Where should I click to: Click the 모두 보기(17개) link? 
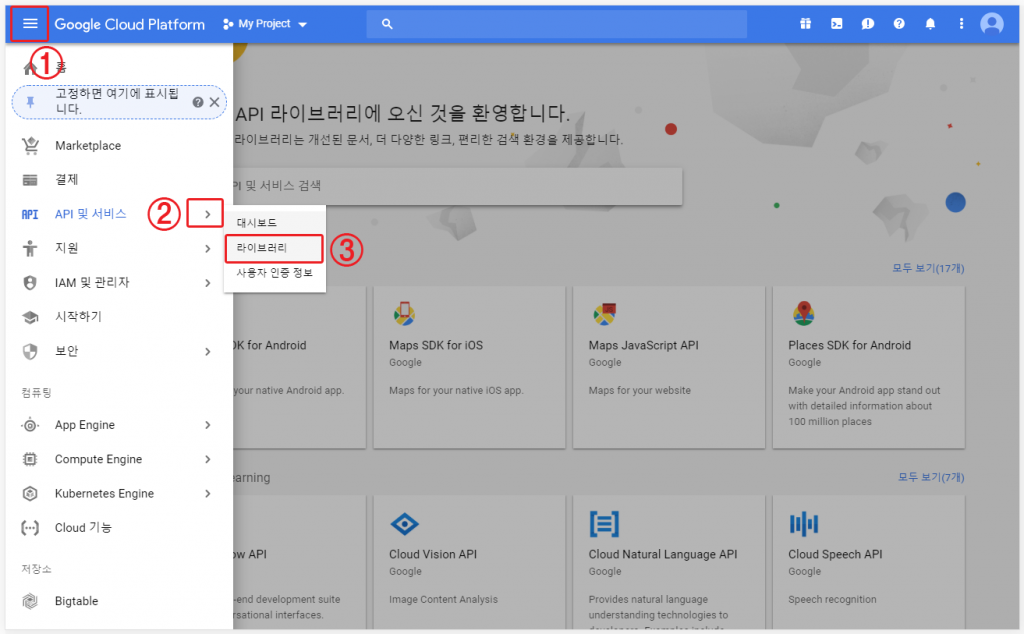point(929,268)
